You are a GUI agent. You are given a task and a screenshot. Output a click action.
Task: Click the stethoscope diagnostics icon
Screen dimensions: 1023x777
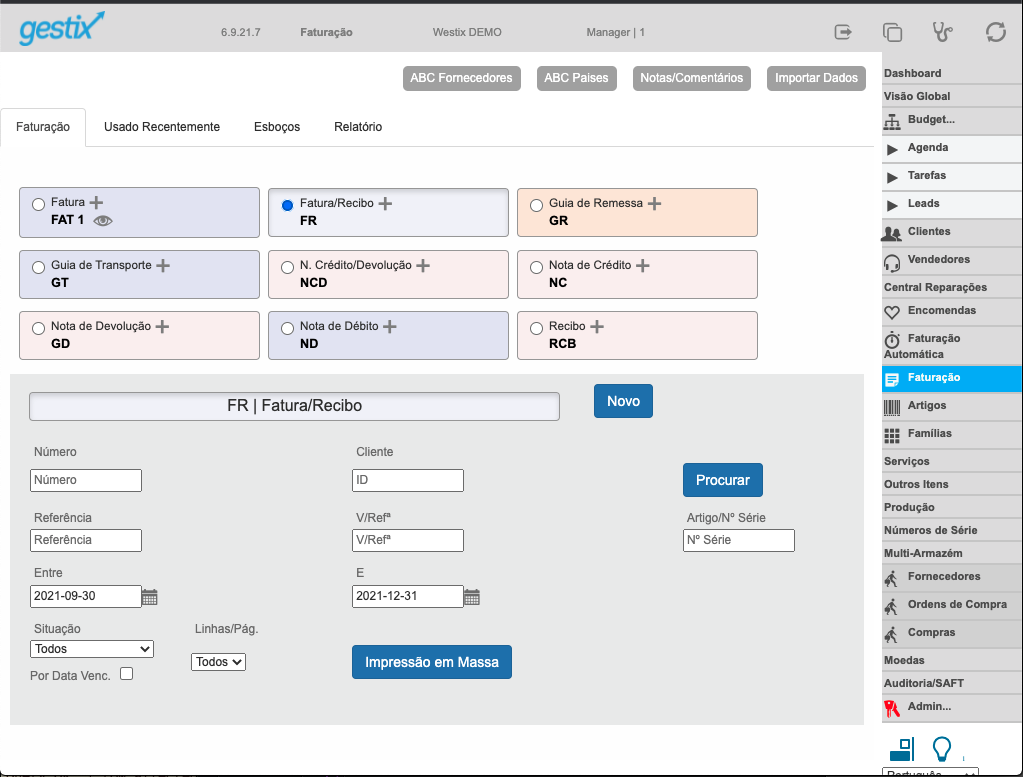coord(942,31)
